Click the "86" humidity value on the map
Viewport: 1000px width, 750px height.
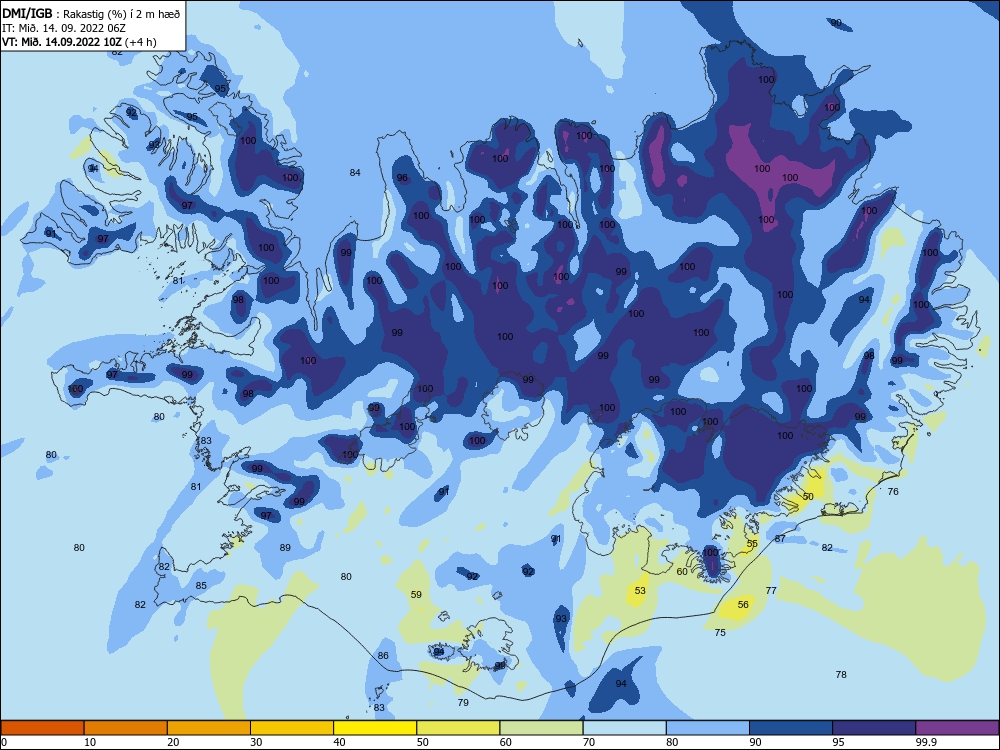383,656
